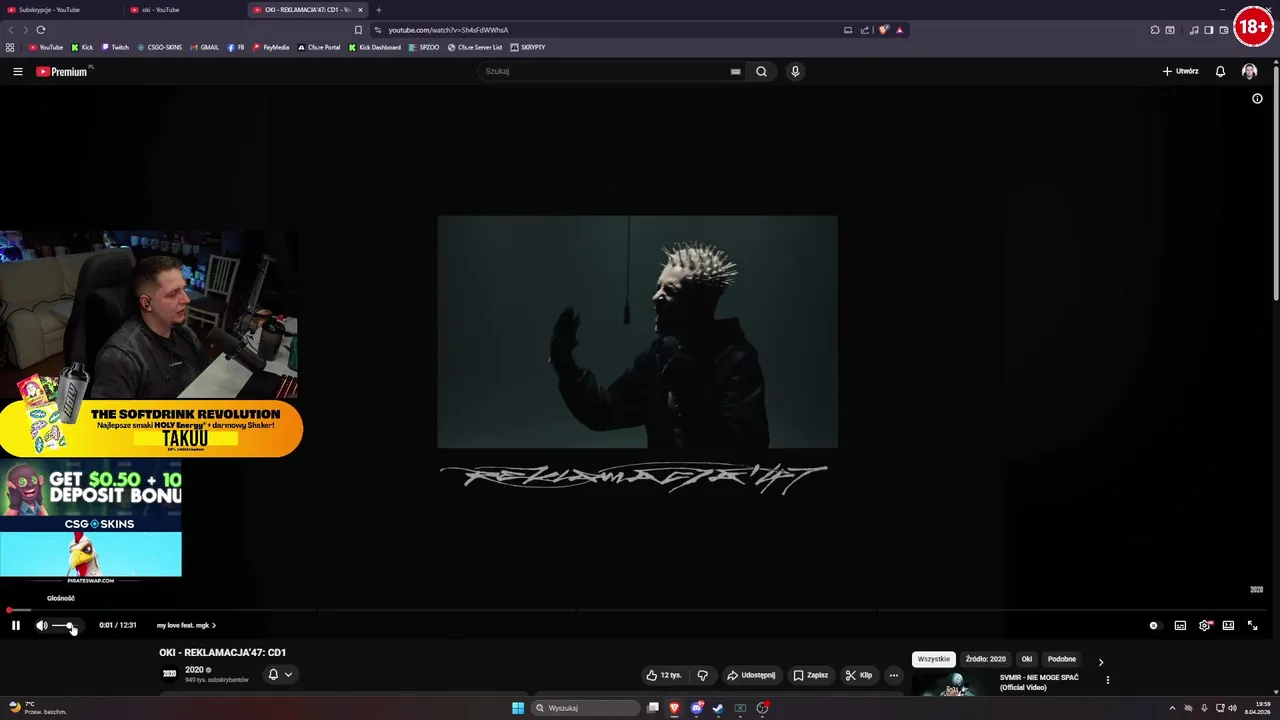Open the on-screen keyboard in search

[x=735, y=71]
